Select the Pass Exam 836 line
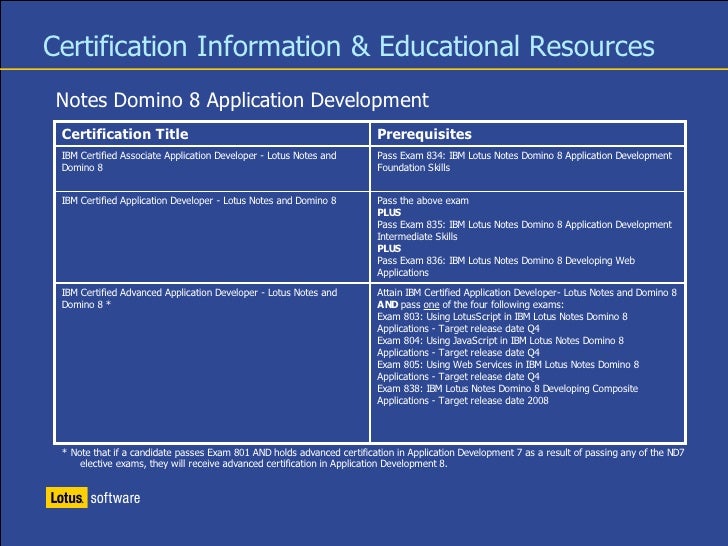The image size is (728, 546). [x=506, y=266]
